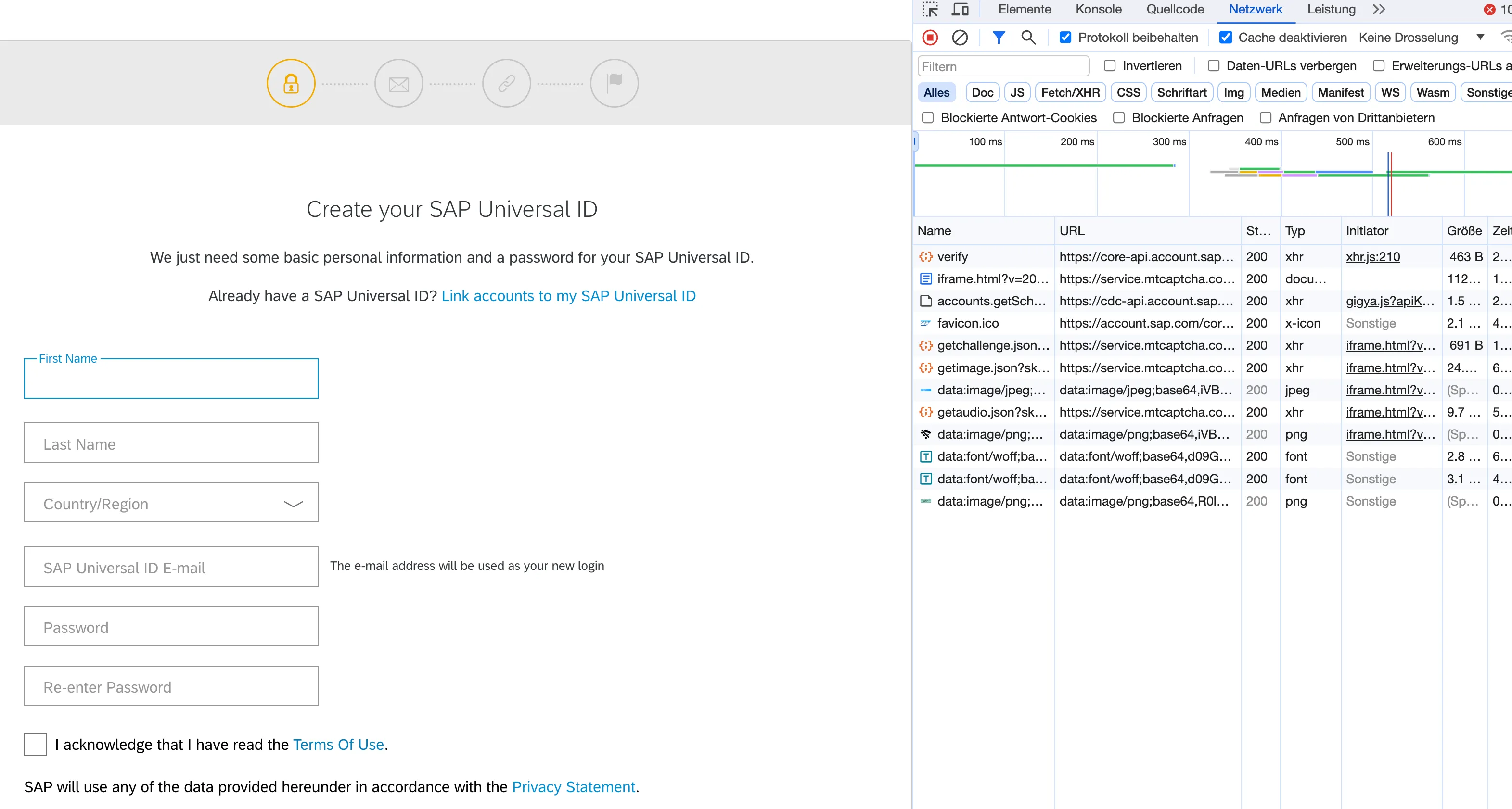Check the Terms Of Use acknowledgment box
This screenshot has width=1512, height=809.
[36, 744]
